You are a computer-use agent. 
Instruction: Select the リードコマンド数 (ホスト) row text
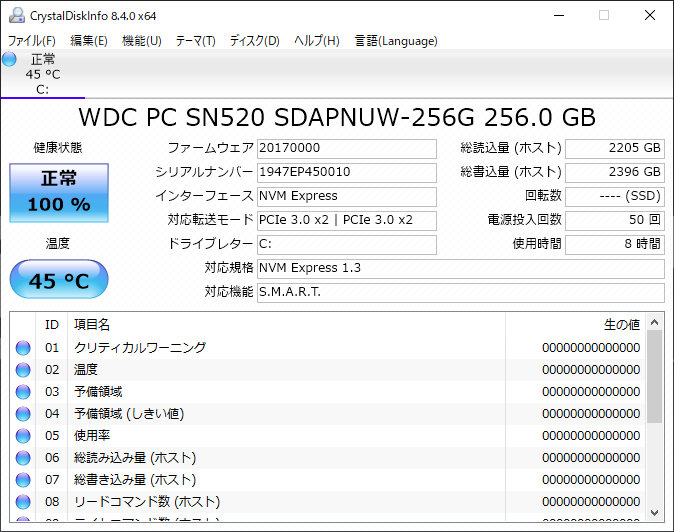[147, 501]
